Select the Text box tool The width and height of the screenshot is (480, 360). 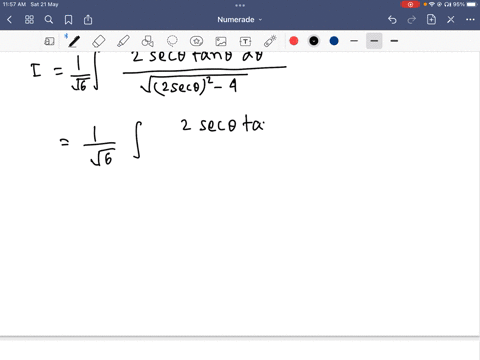click(x=245, y=41)
